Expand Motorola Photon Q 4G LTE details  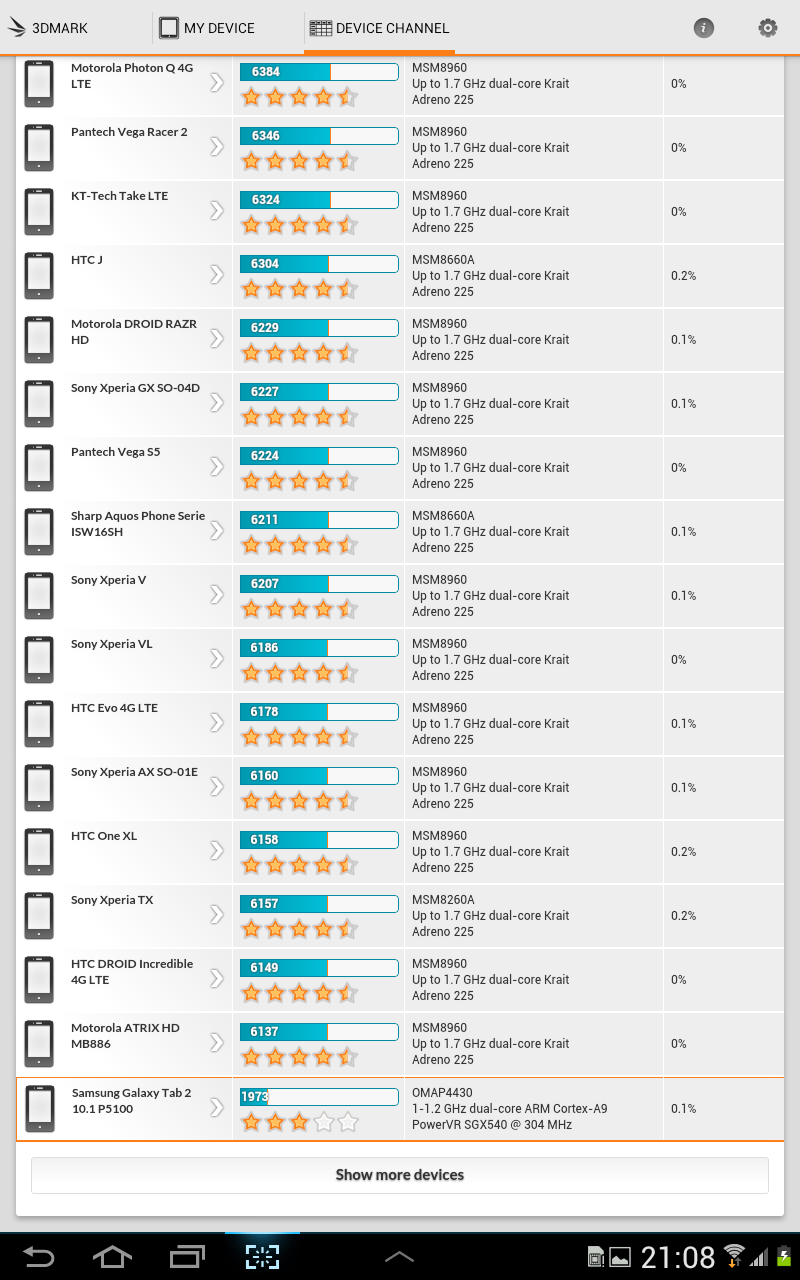pyautogui.click(x=216, y=83)
